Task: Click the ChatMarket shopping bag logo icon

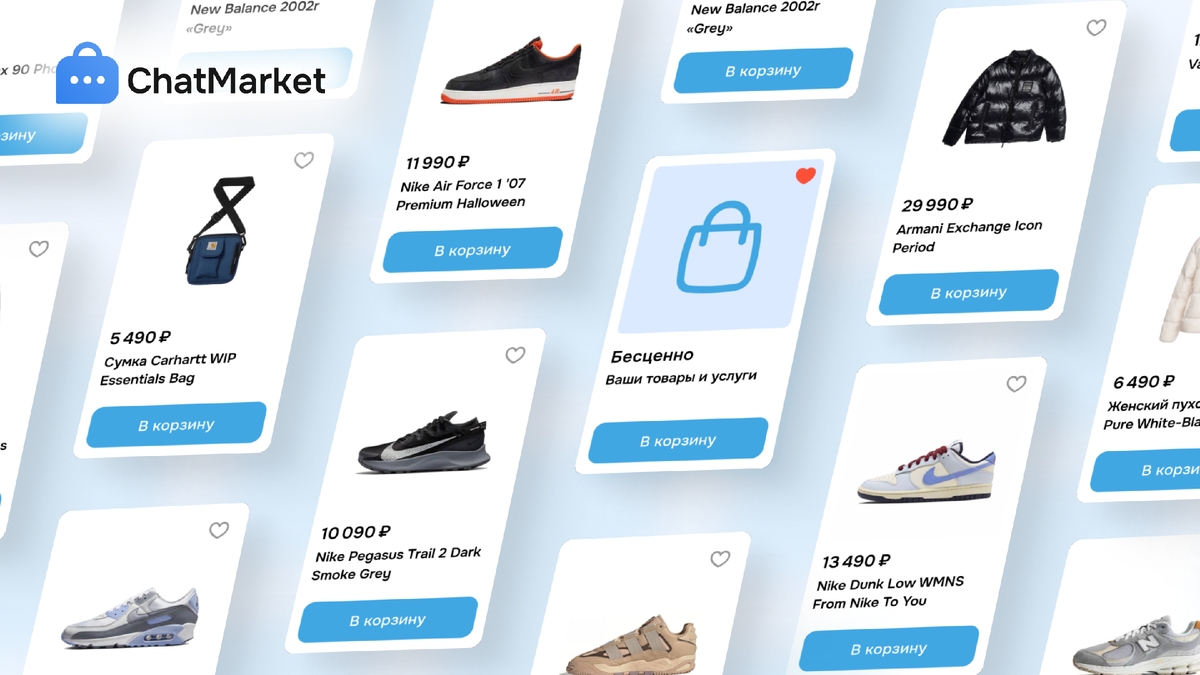Action: pos(87,74)
